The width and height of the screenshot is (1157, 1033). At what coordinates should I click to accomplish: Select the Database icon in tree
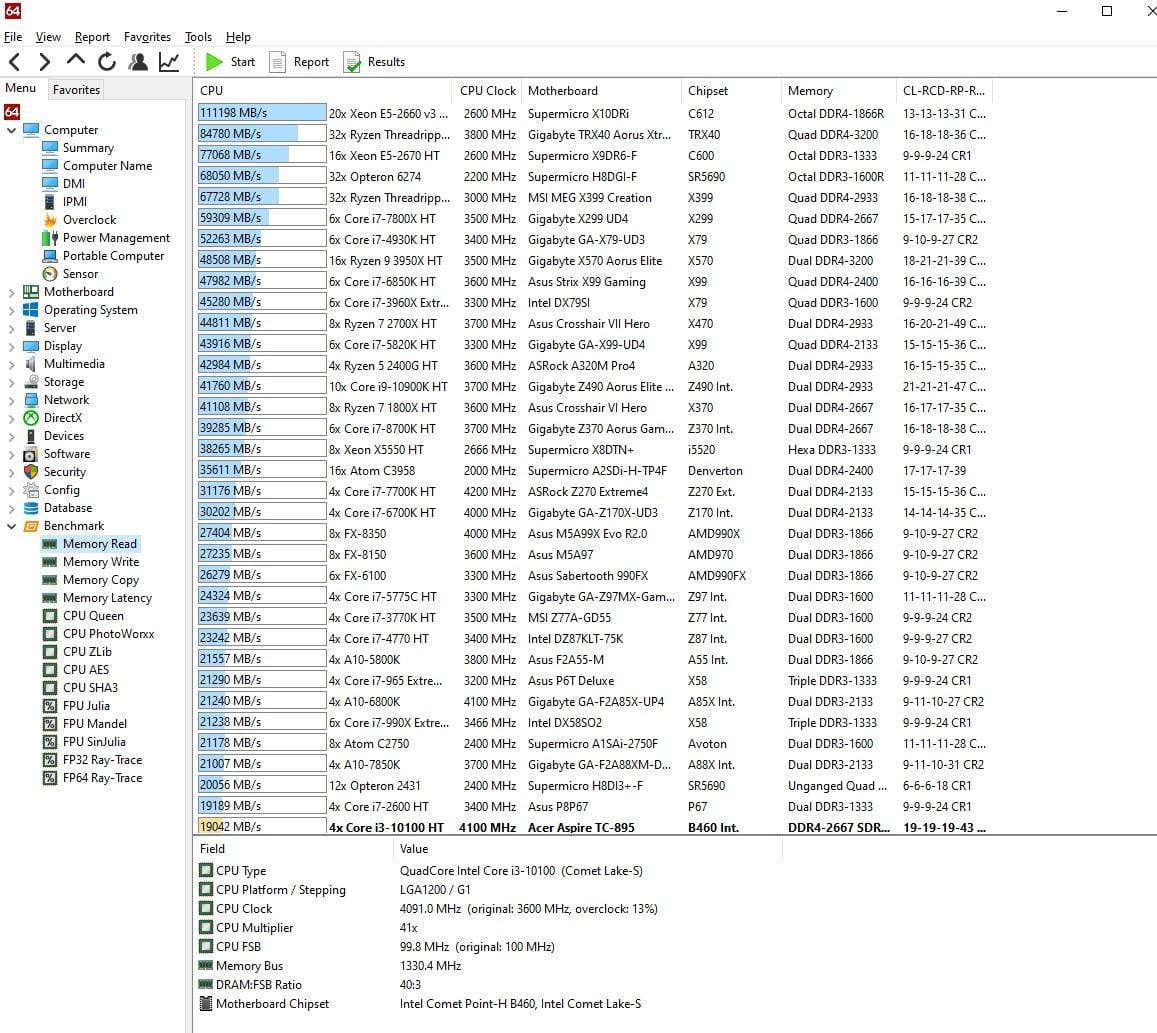[31, 508]
